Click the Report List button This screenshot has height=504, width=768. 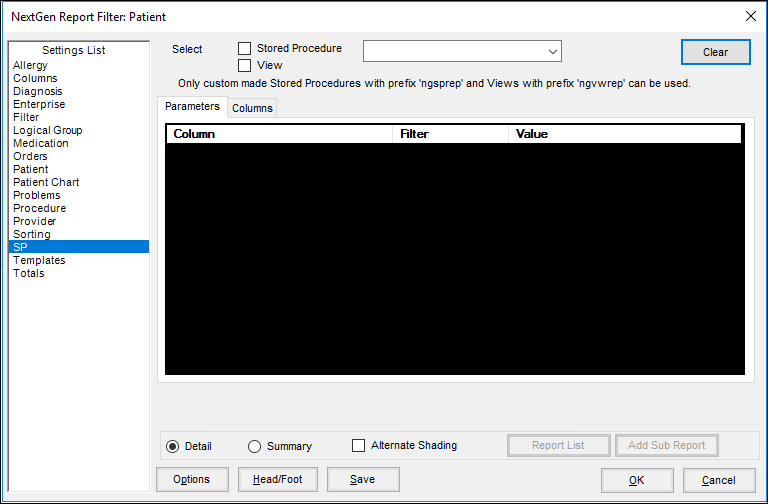[558, 445]
